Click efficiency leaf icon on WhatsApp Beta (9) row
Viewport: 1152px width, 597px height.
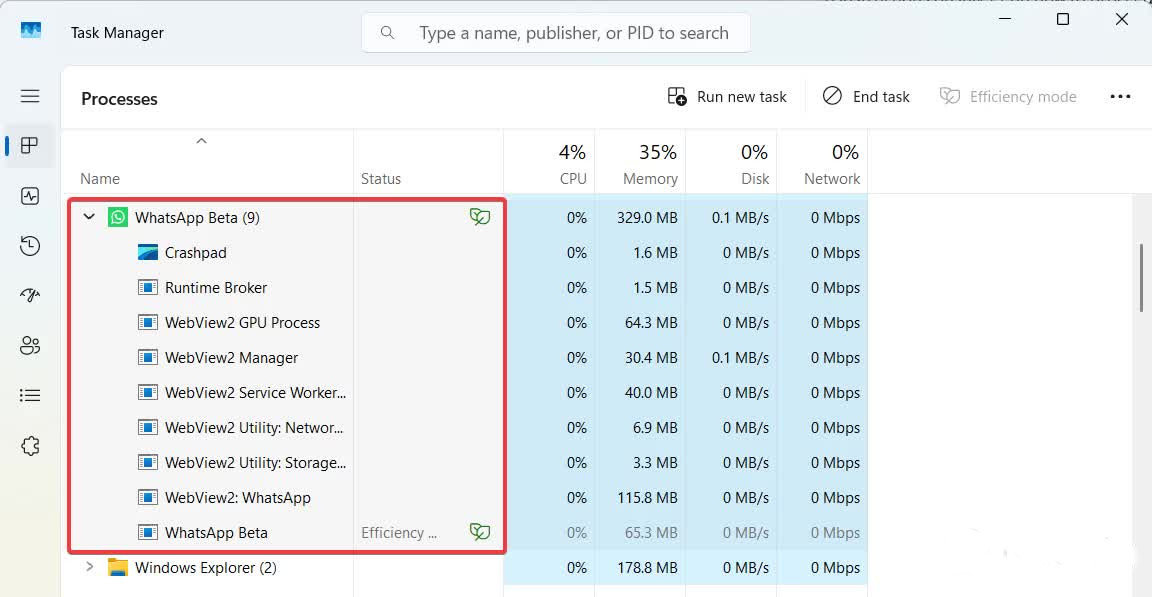[x=480, y=217]
